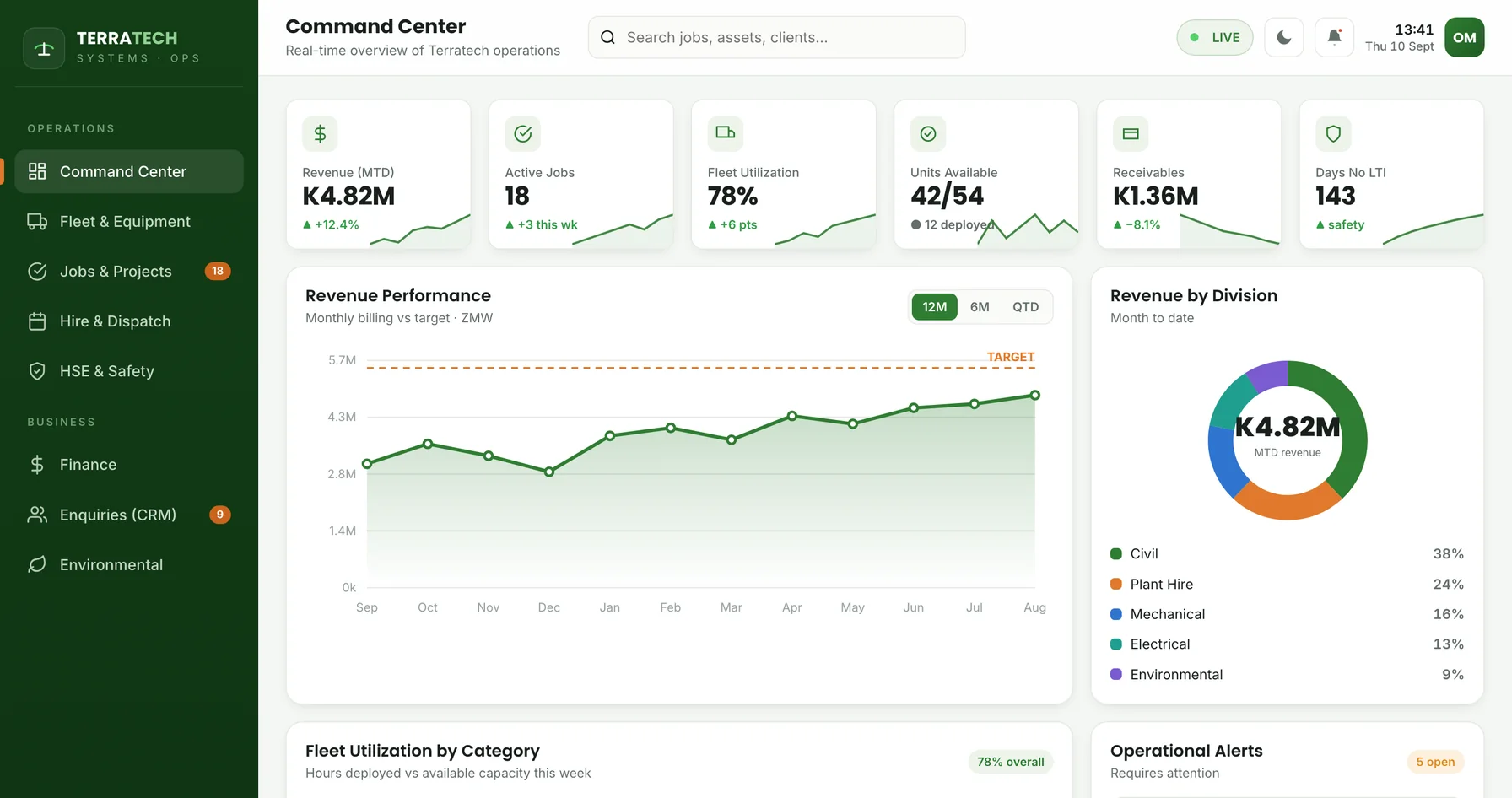Focus the search jobs, assets, clients field
1512x798 pixels.
(776, 37)
